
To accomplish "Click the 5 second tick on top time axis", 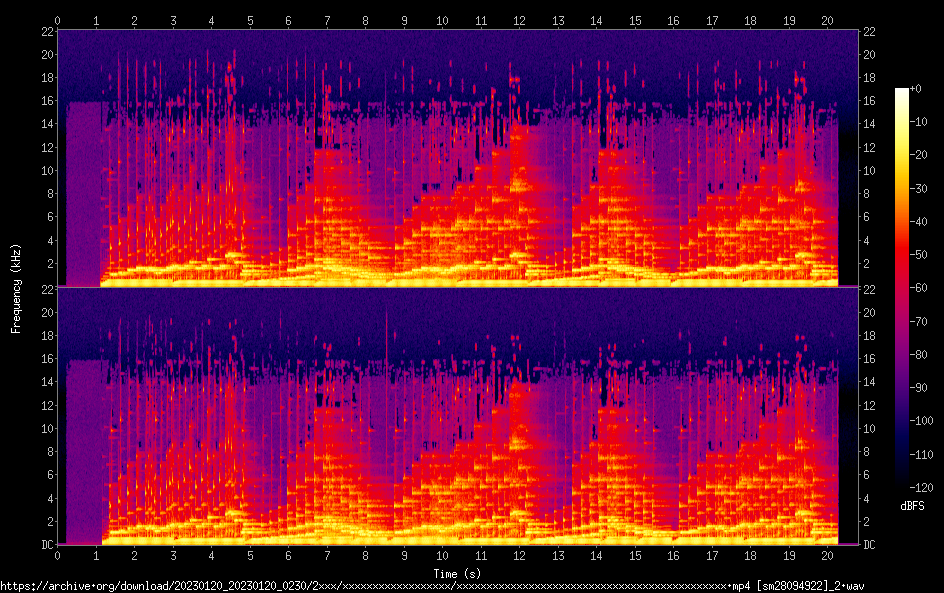I will (250, 20).
